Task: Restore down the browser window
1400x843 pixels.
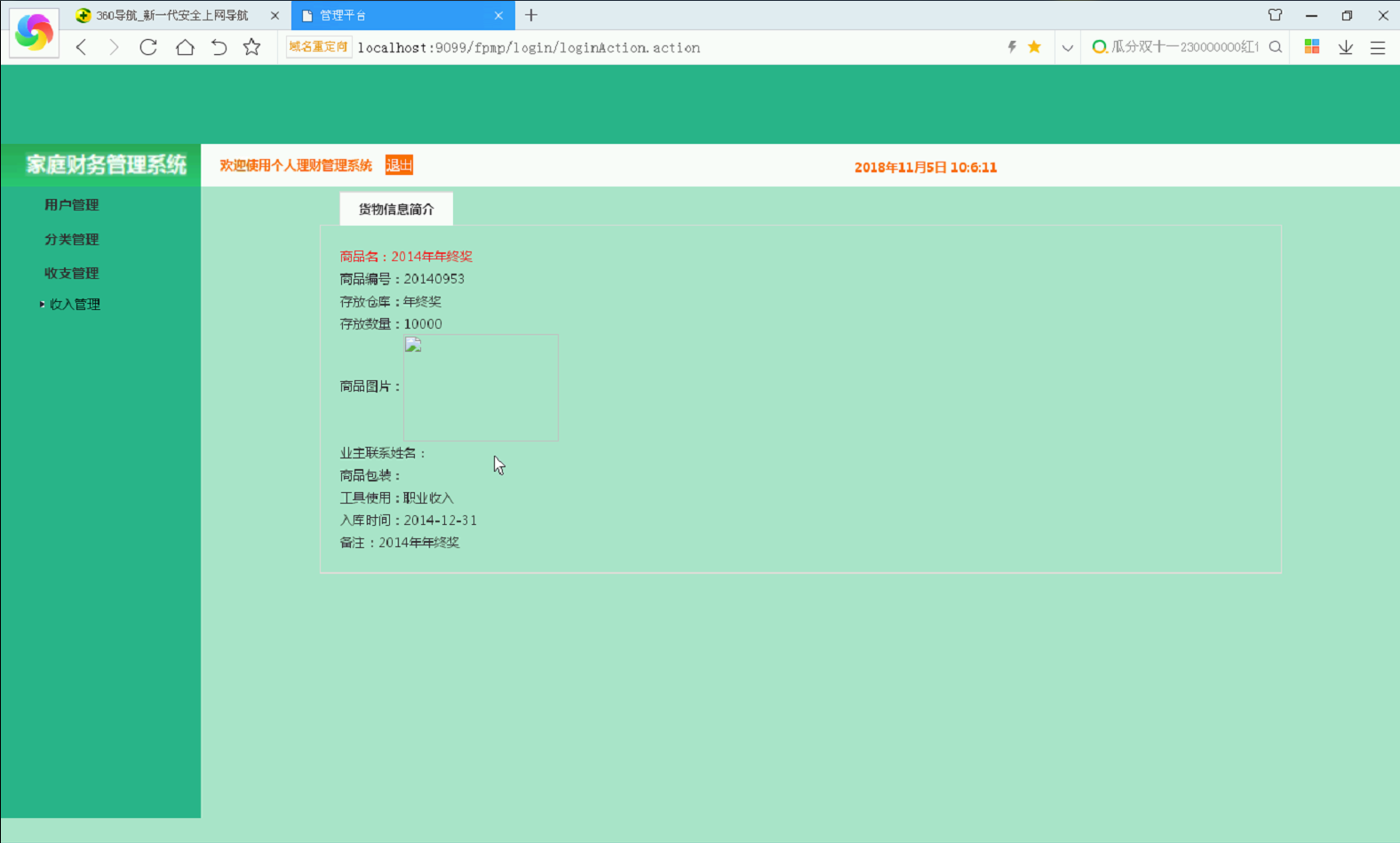Action: point(1347,15)
